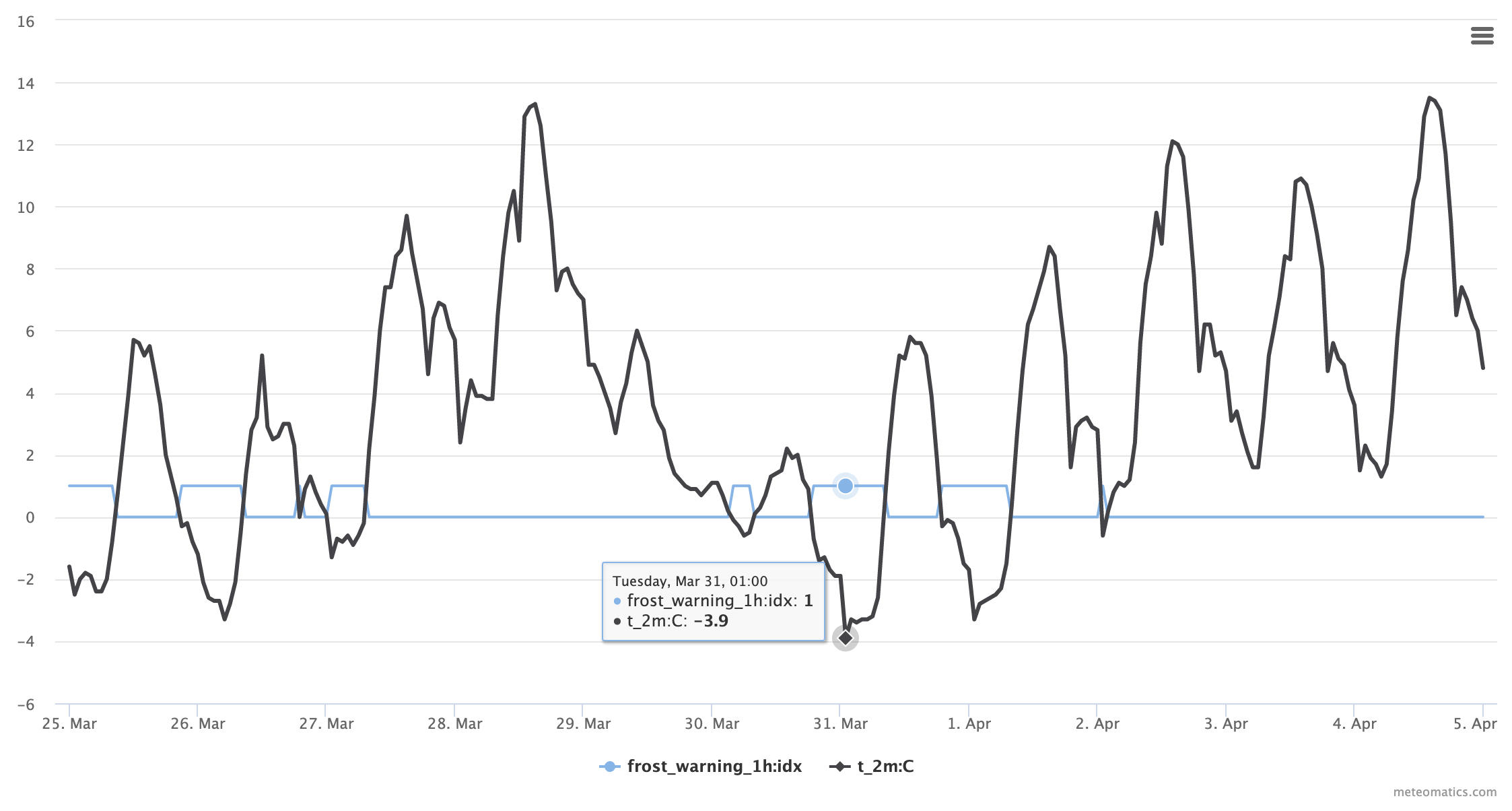Click the highlighted blue frost warning point
The height and width of the screenshot is (811, 1512).
click(846, 486)
